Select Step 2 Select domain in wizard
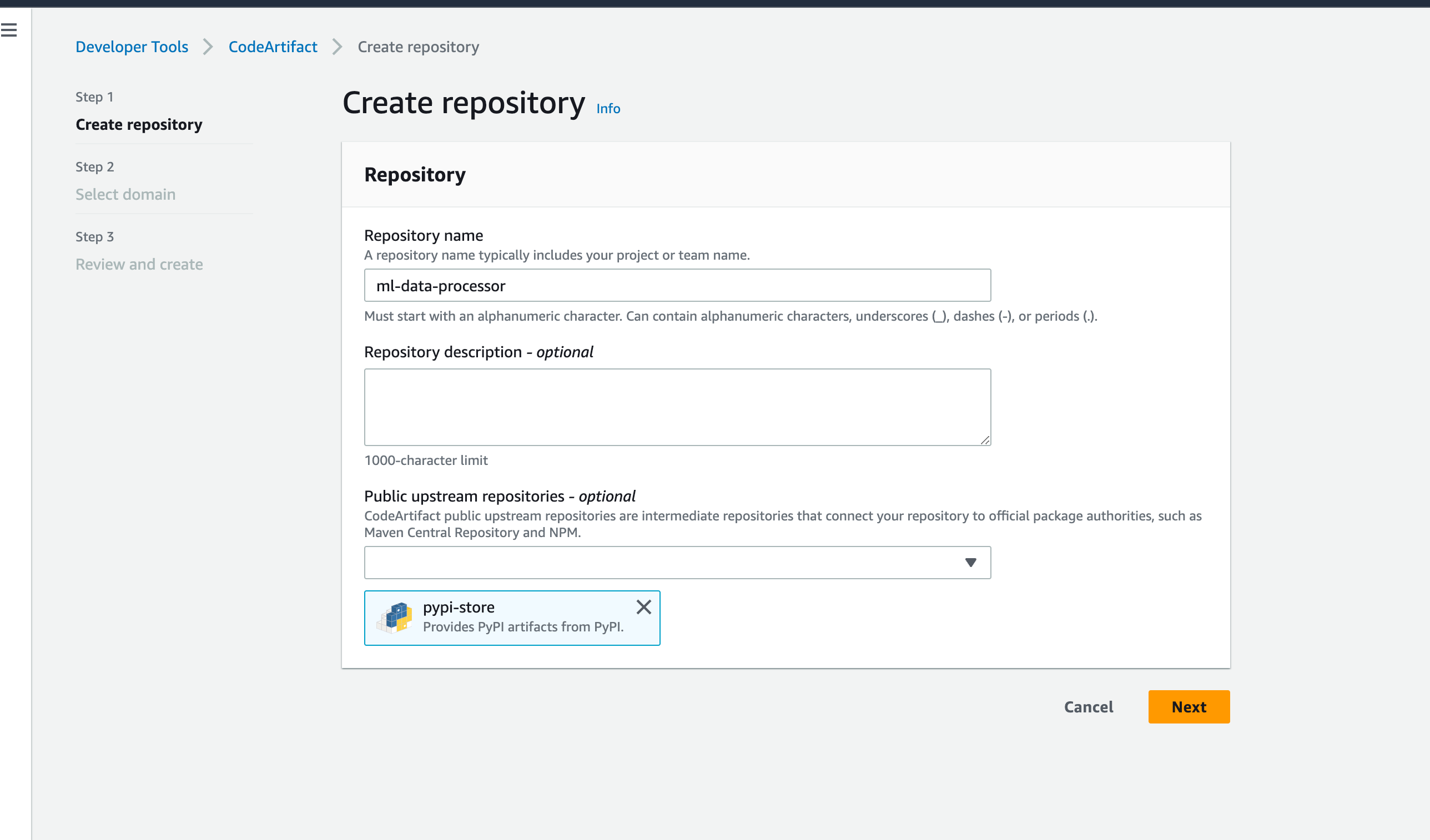Viewport: 1430px width, 840px height. [125, 194]
